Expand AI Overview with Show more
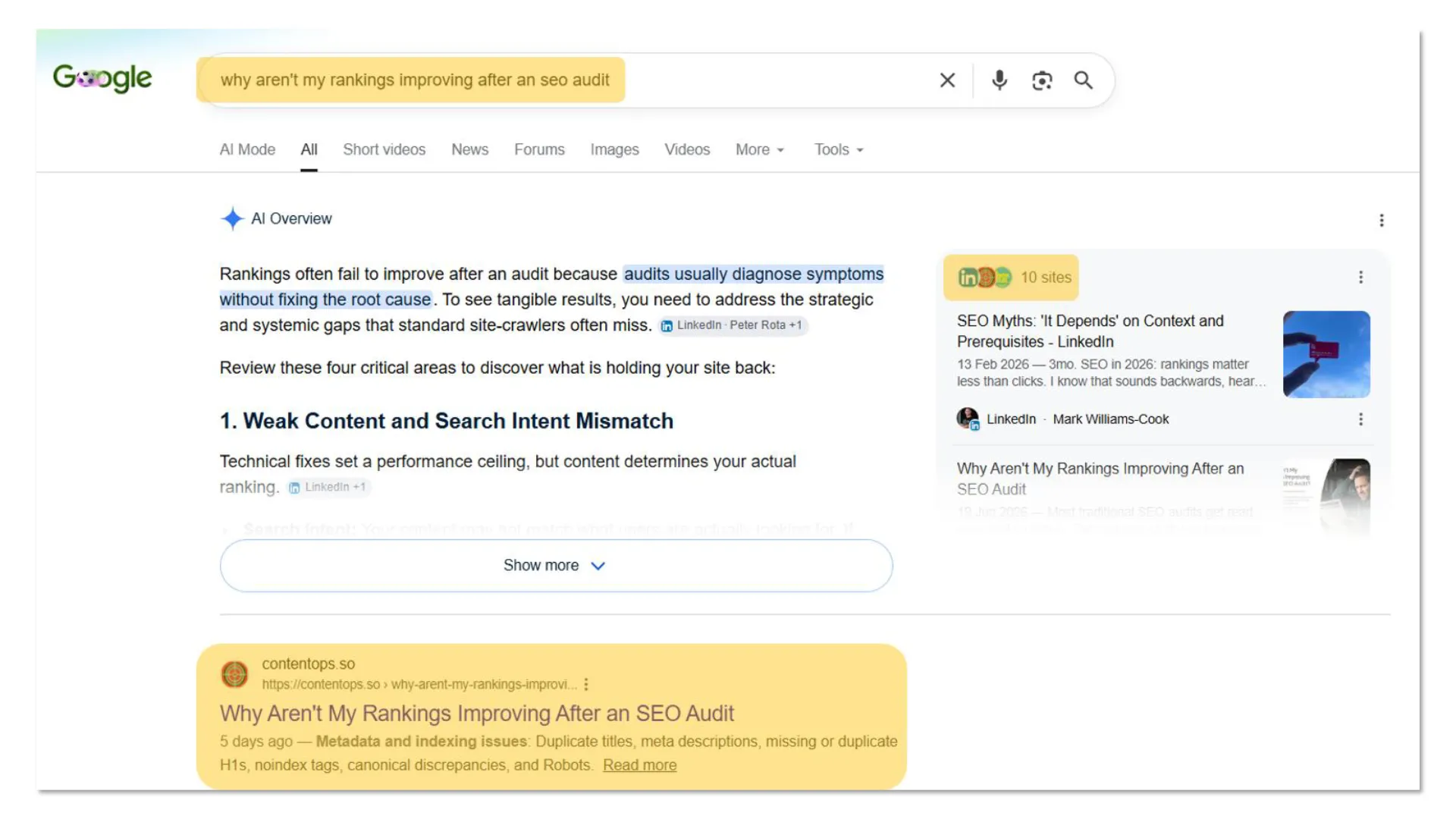 [x=556, y=566]
